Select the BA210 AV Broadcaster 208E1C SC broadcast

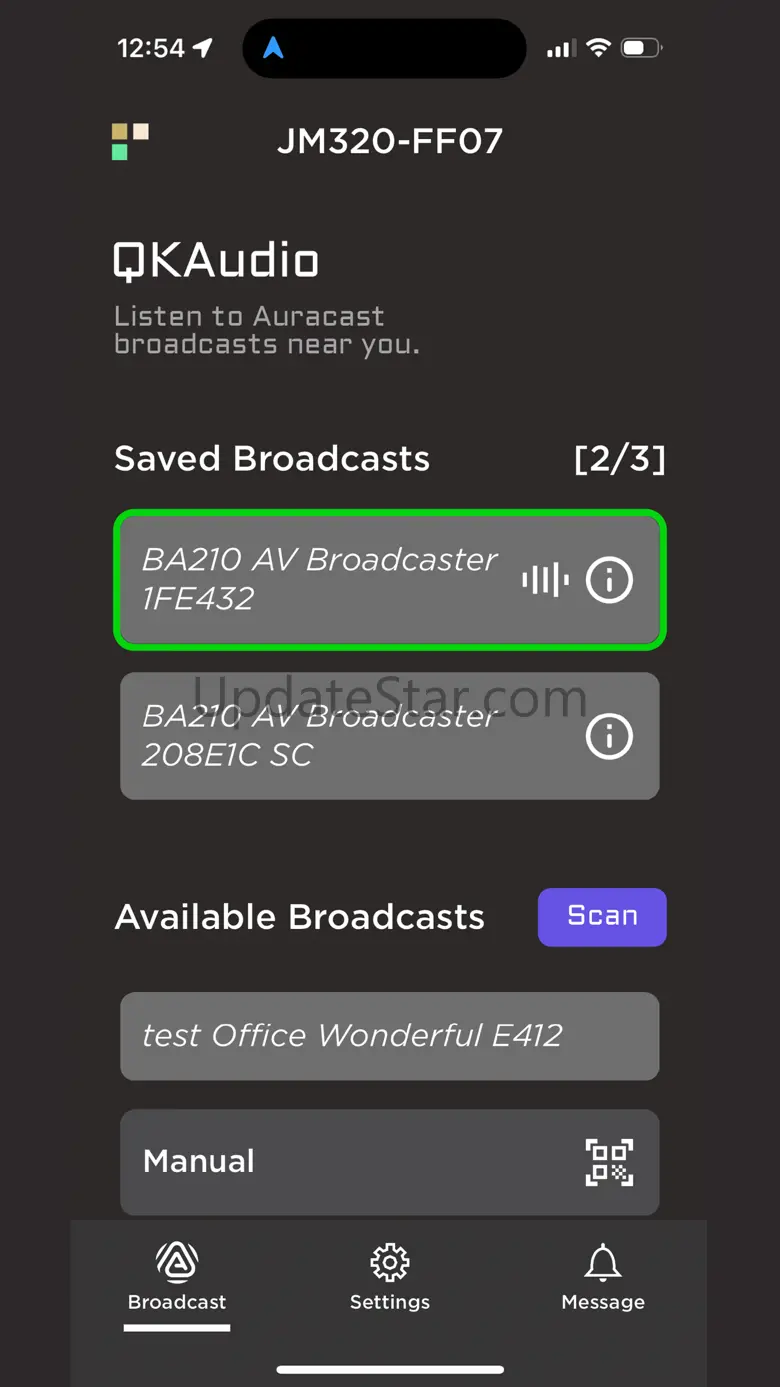[x=320, y=736]
